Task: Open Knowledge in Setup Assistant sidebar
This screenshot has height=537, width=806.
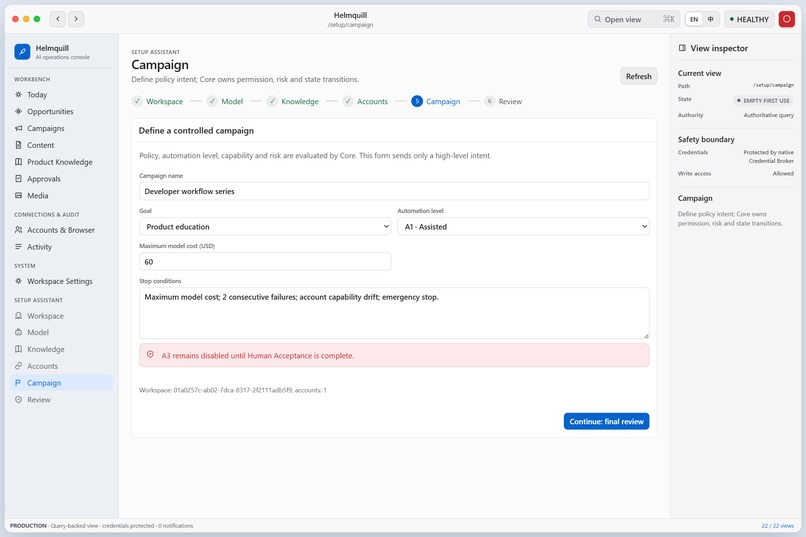Action: point(61,349)
